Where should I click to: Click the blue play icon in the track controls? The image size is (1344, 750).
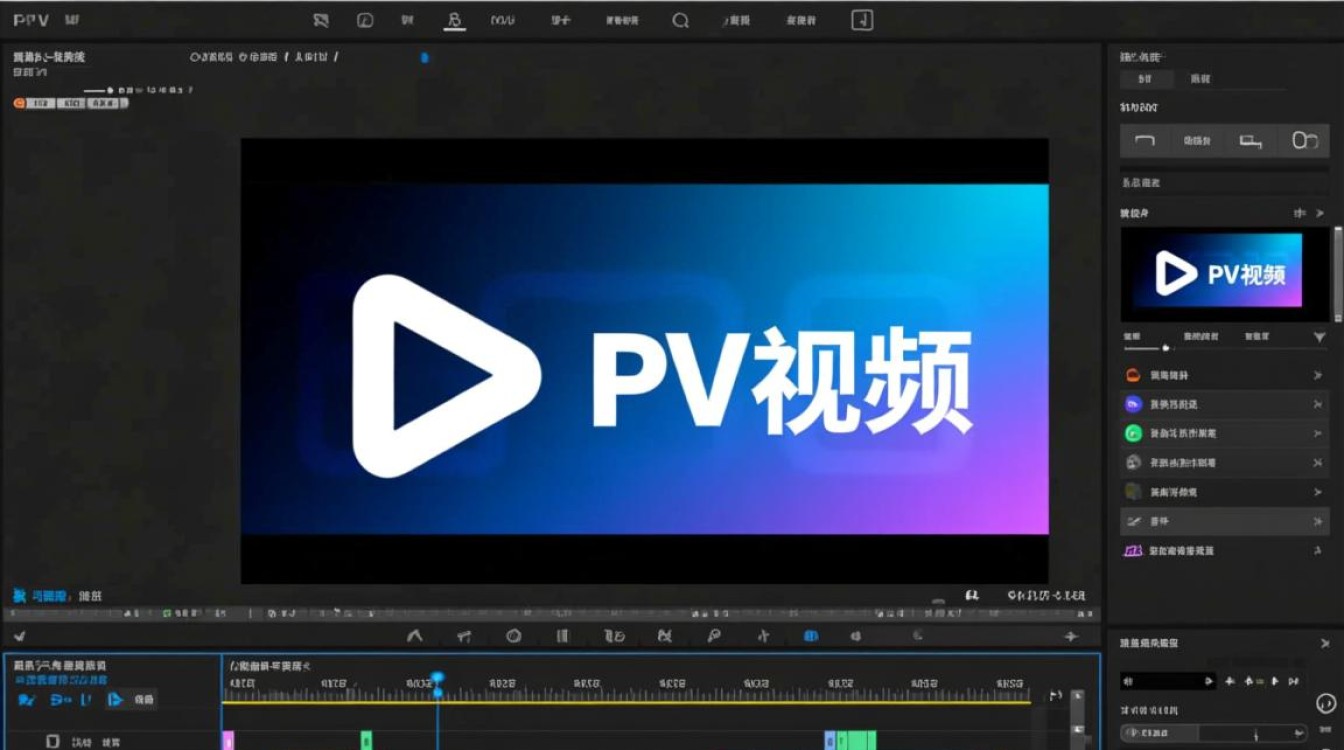pyautogui.click(x=115, y=700)
